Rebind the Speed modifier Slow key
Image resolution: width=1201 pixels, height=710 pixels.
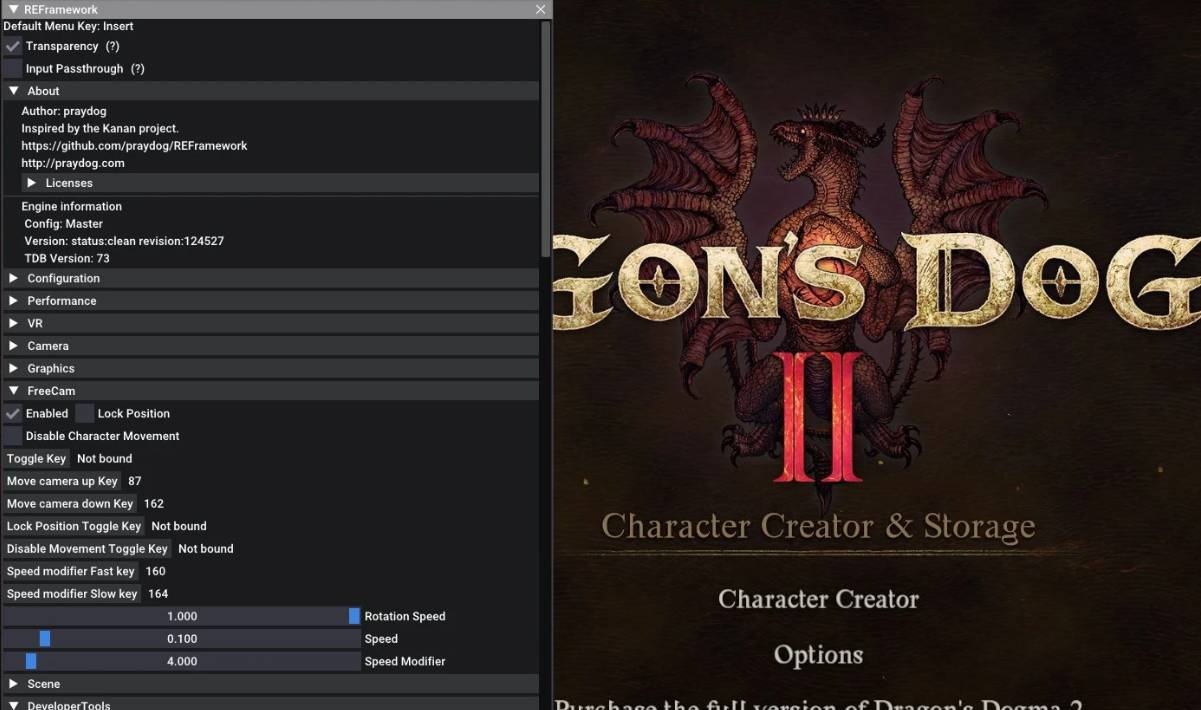click(x=72, y=594)
